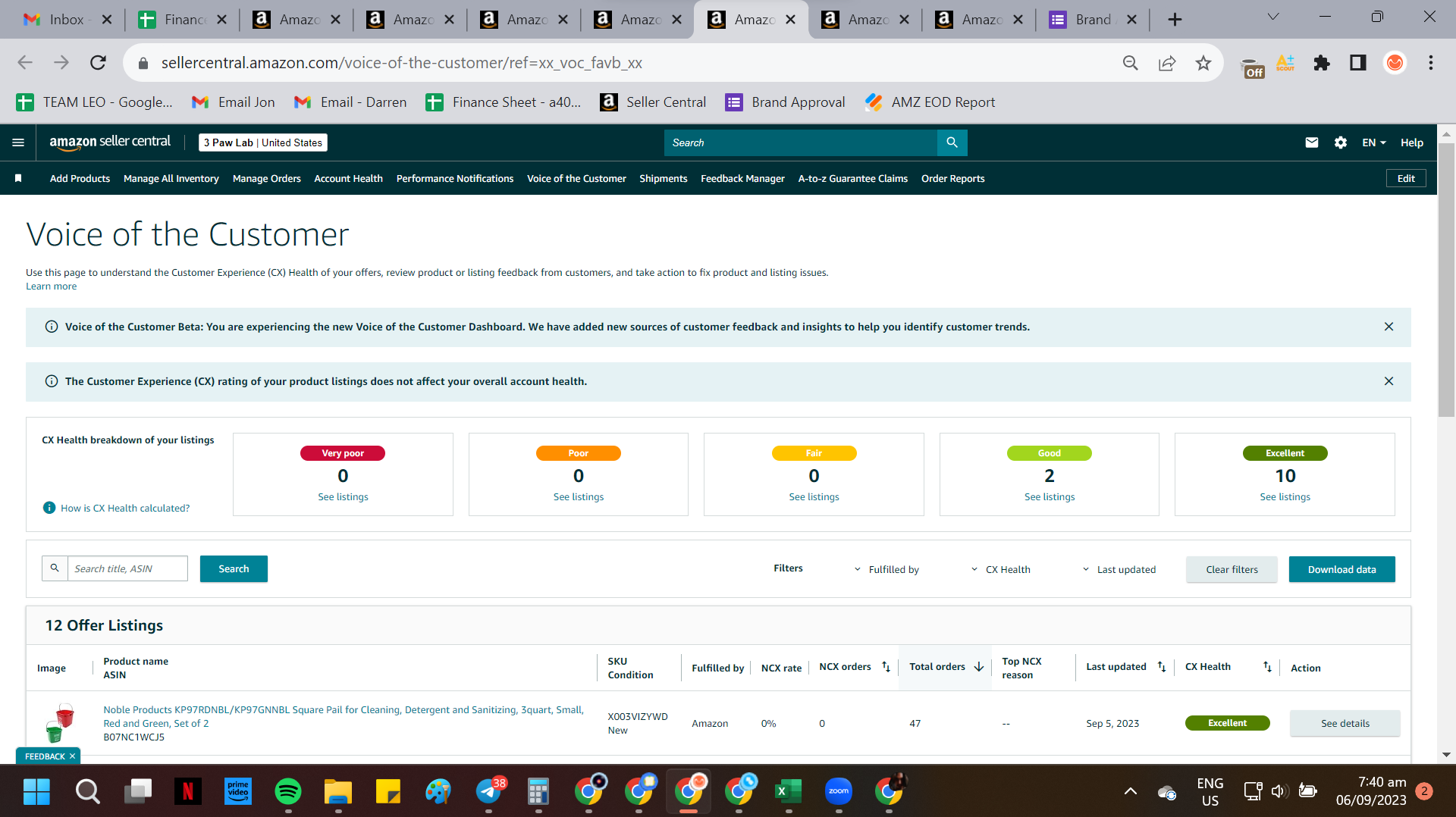This screenshot has width=1456, height=817.
Task: Go to Manage Orders
Action: click(x=267, y=178)
